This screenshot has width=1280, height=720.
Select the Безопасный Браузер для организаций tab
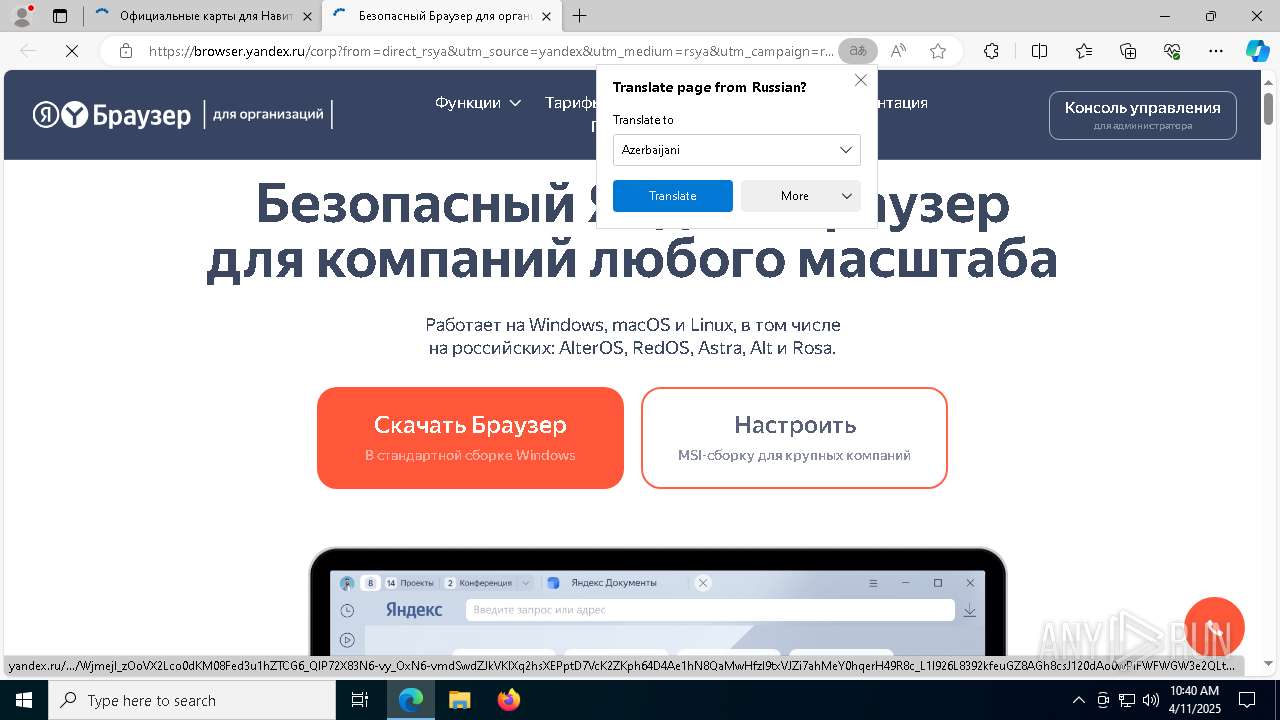click(440, 16)
